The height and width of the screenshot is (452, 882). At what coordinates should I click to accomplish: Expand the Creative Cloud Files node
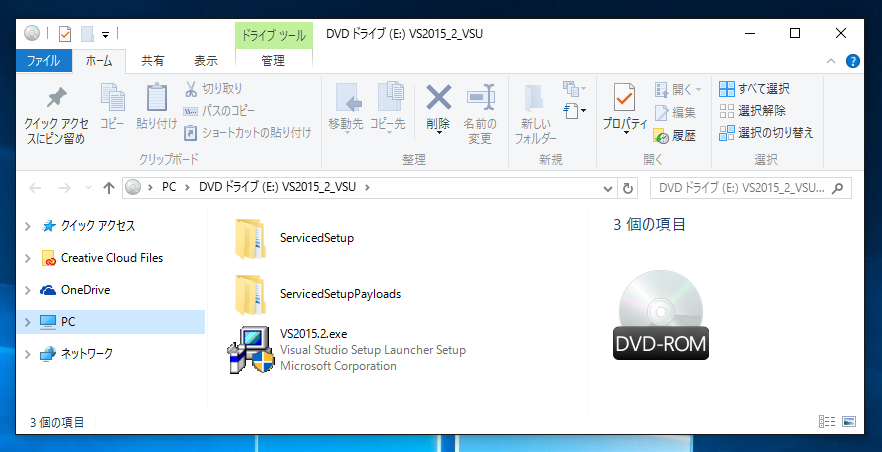tap(28, 258)
